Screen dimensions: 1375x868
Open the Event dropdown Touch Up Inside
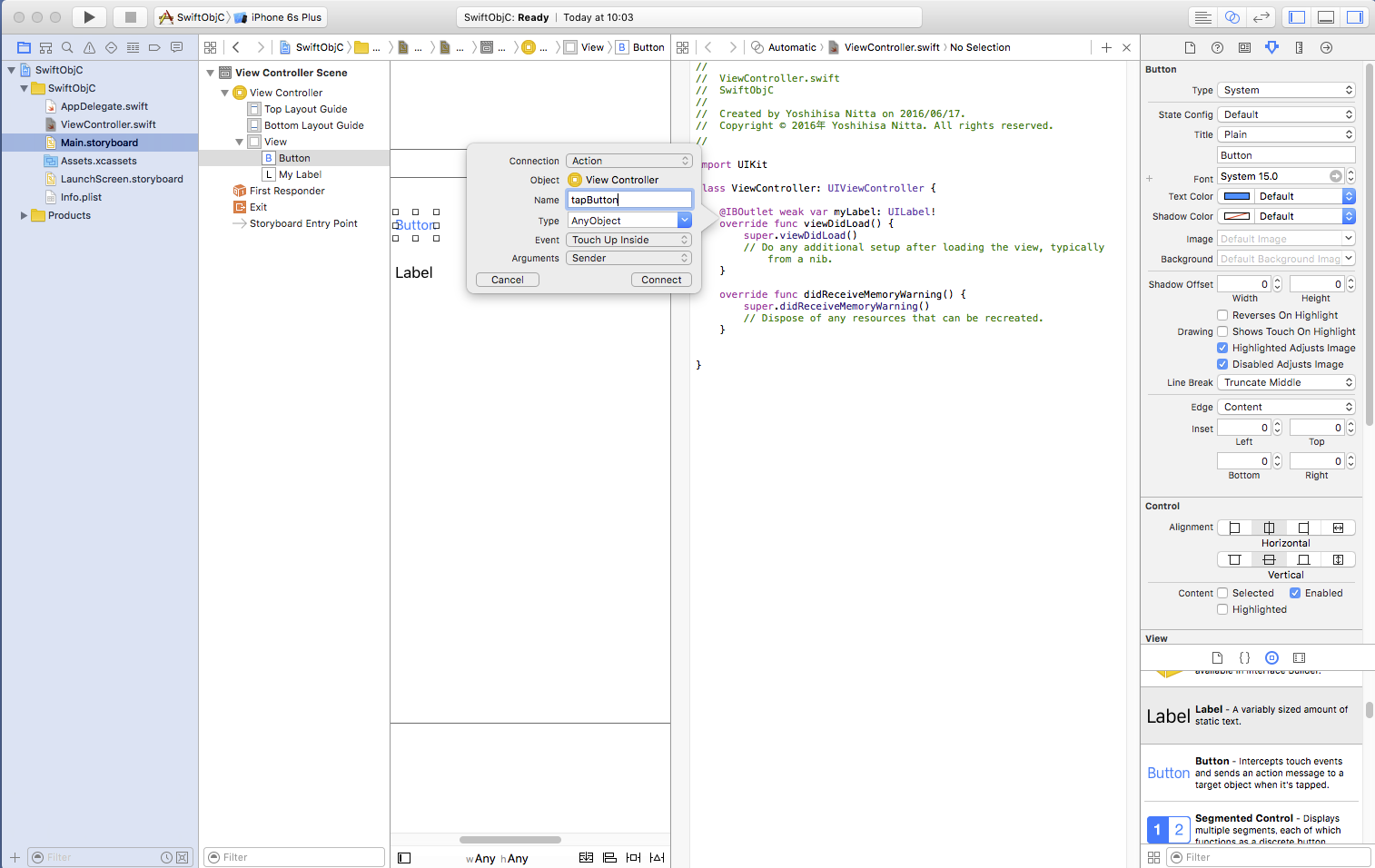(x=628, y=240)
